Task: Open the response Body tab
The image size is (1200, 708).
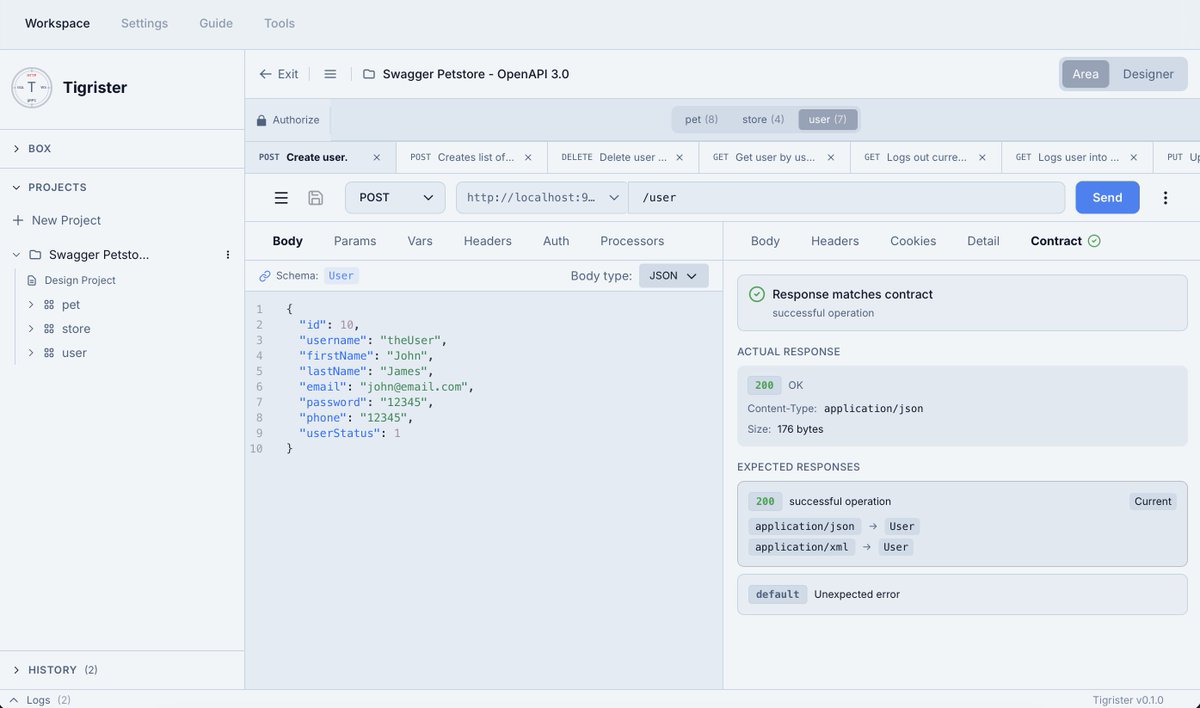Action: pyautogui.click(x=765, y=241)
